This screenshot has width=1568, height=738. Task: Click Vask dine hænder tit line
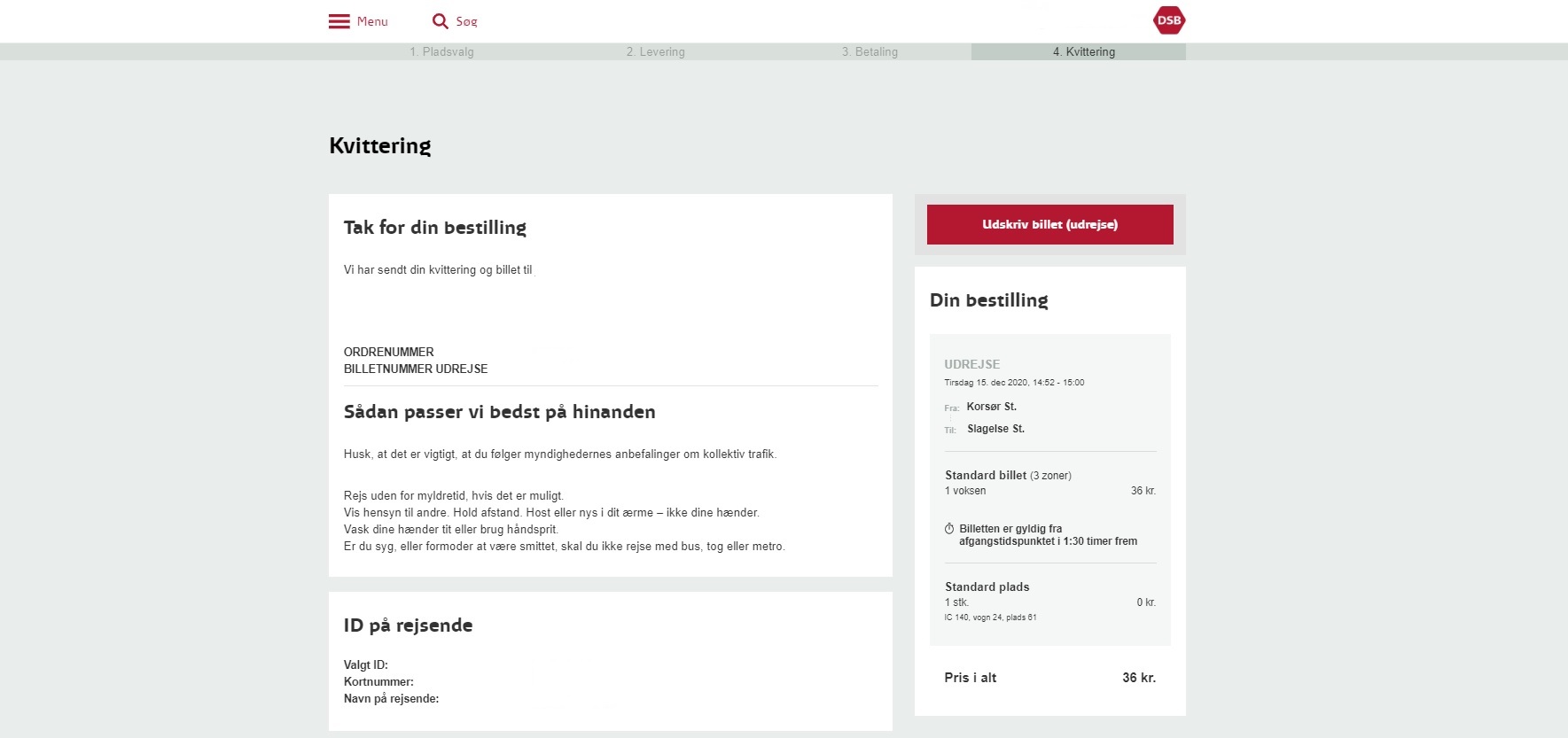(x=450, y=530)
